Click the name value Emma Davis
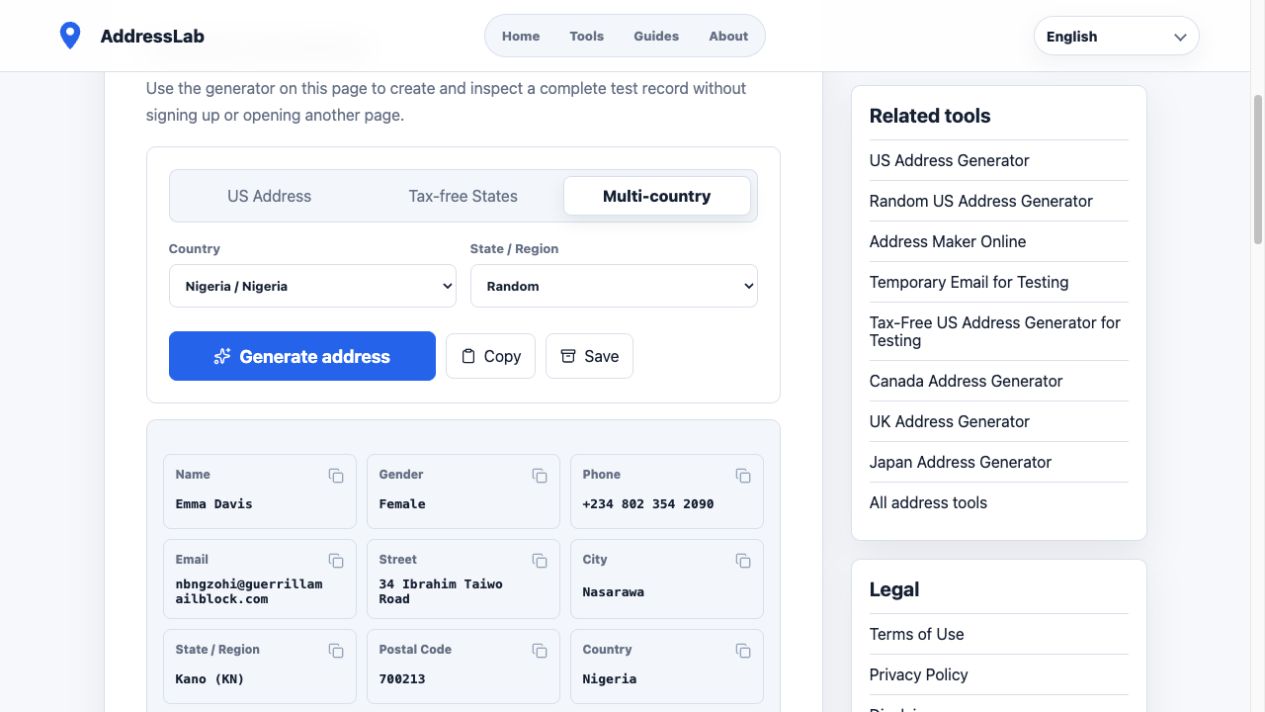 (x=214, y=504)
